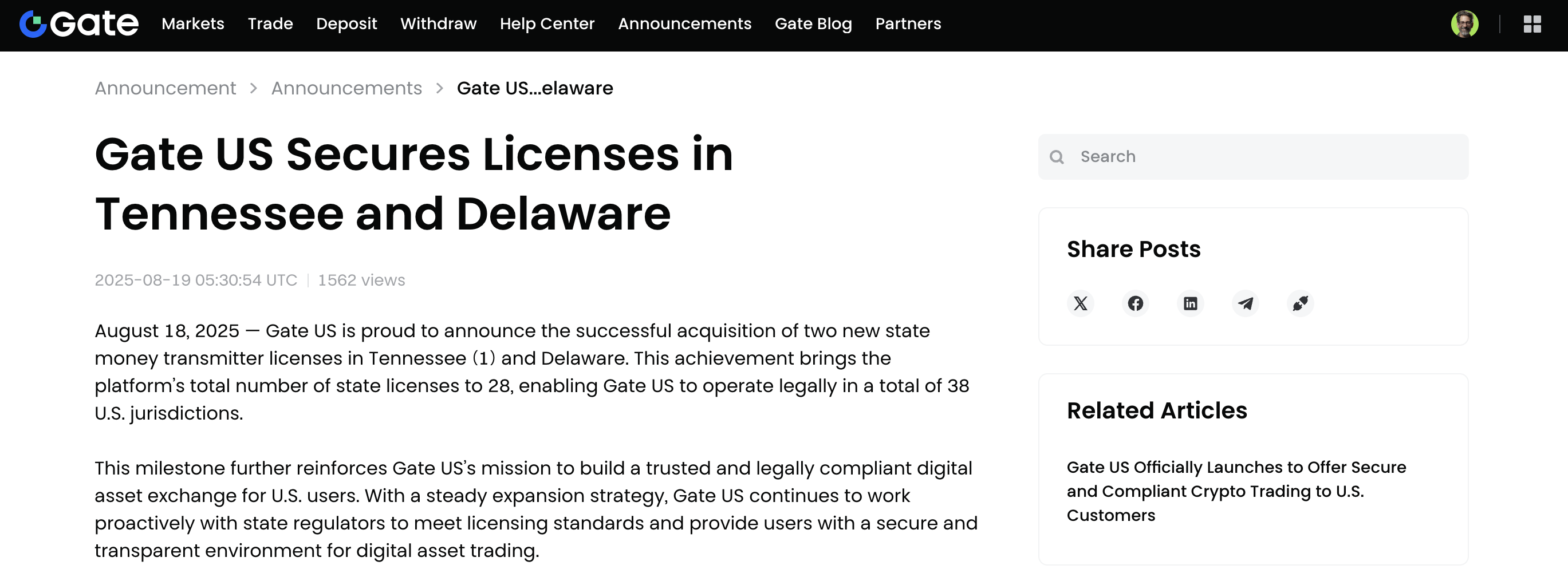This screenshot has width=1568, height=577.
Task: Click the Related Articles heading
Action: [1156, 411]
